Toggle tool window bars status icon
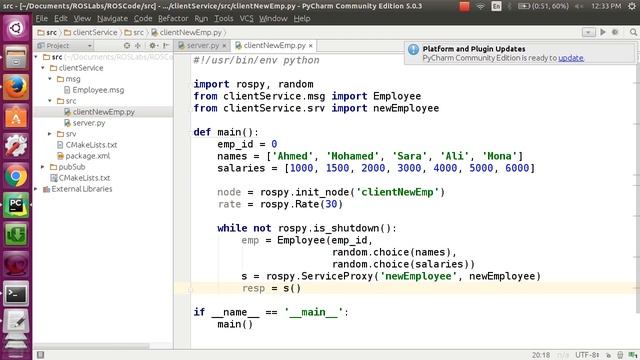This screenshot has height=360, width=640. point(40,355)
